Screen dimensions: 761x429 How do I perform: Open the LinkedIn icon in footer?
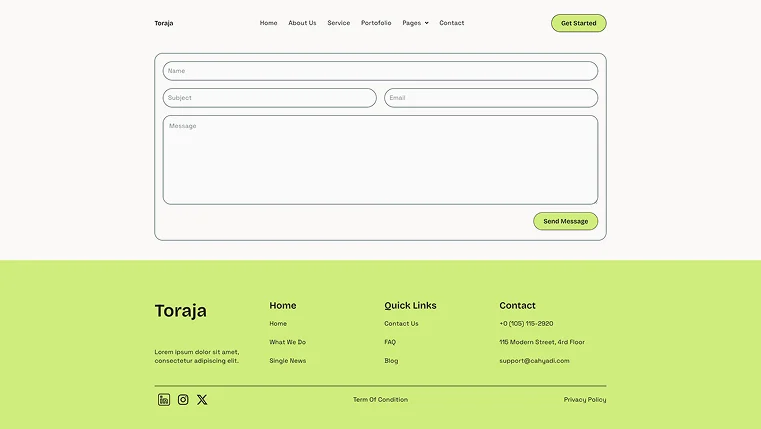(164, 399)
